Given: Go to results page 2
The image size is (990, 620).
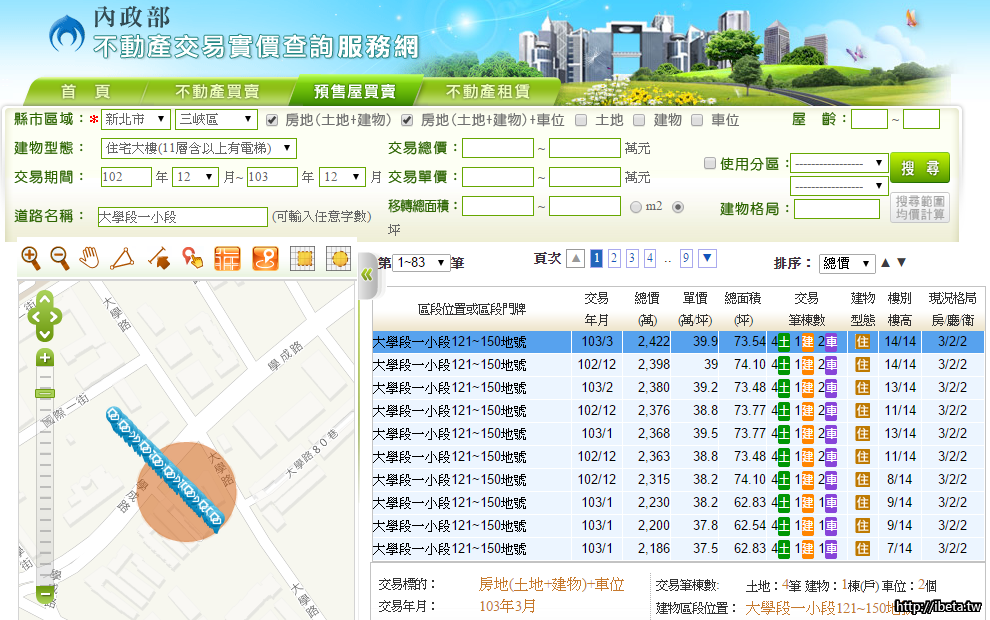Looking at the screenshot, I should click(614, 259).
